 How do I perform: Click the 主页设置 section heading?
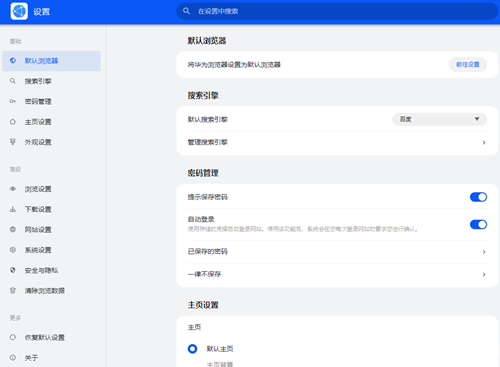(x=203, y=305)
